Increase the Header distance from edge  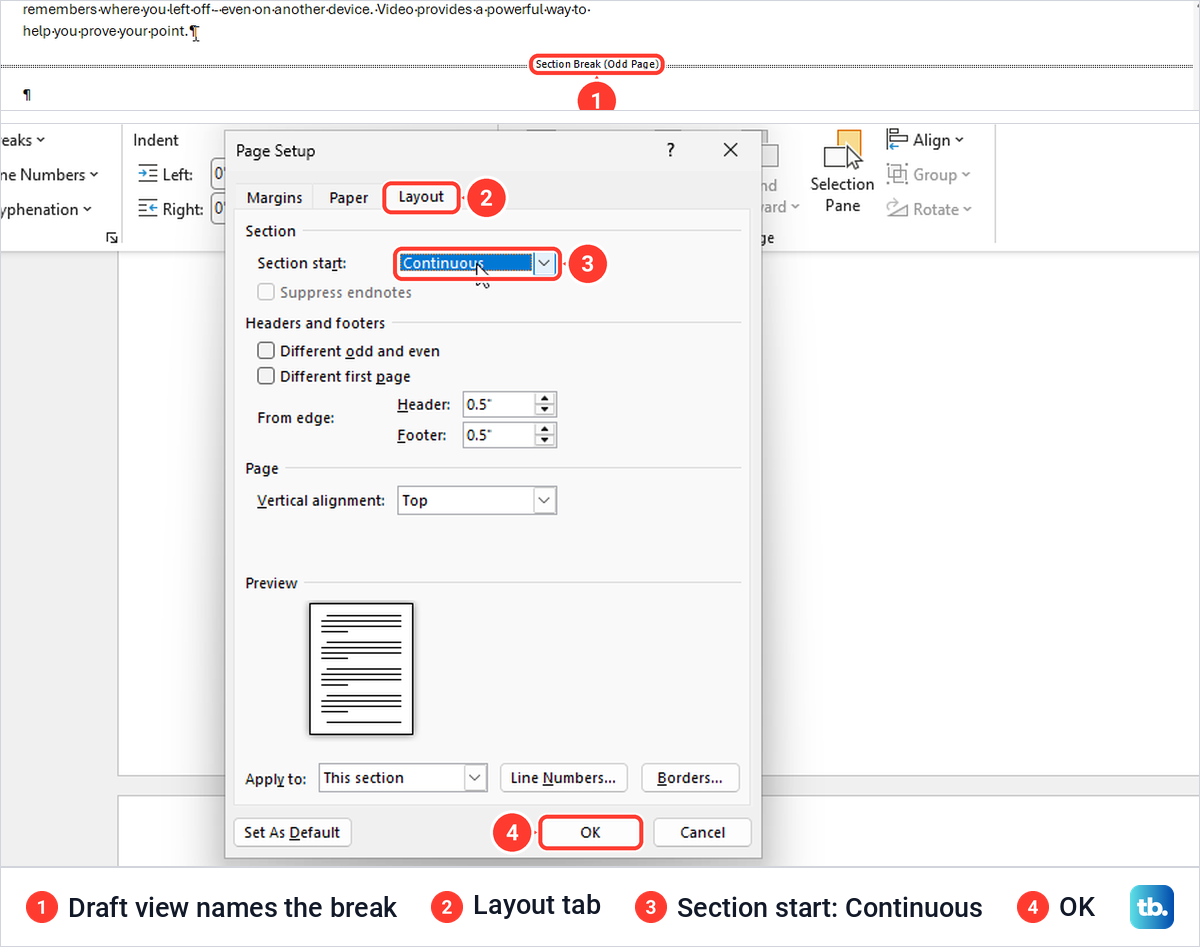click(545, 399)
